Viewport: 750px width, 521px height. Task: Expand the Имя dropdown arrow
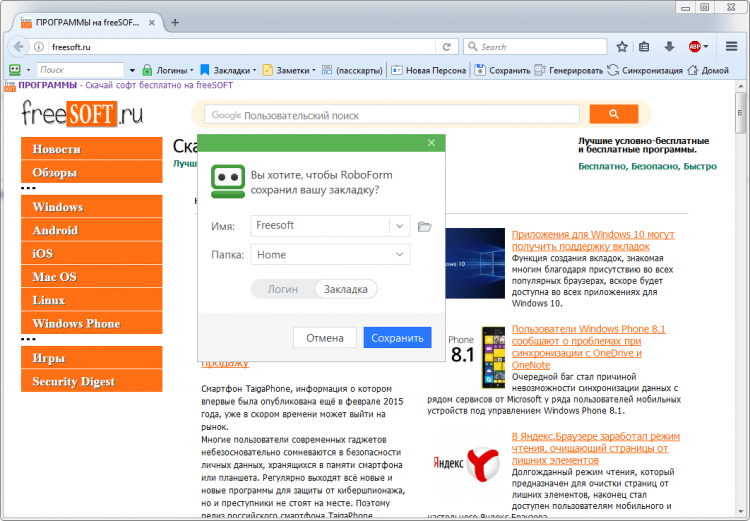pyautogui.click(x=399, y=226)
